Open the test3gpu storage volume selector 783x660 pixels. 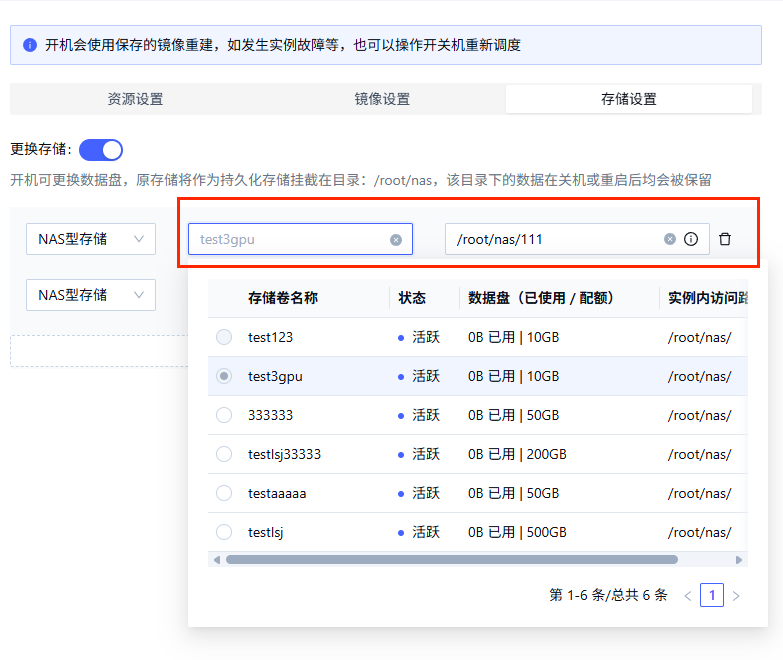(x=290, y=239)
